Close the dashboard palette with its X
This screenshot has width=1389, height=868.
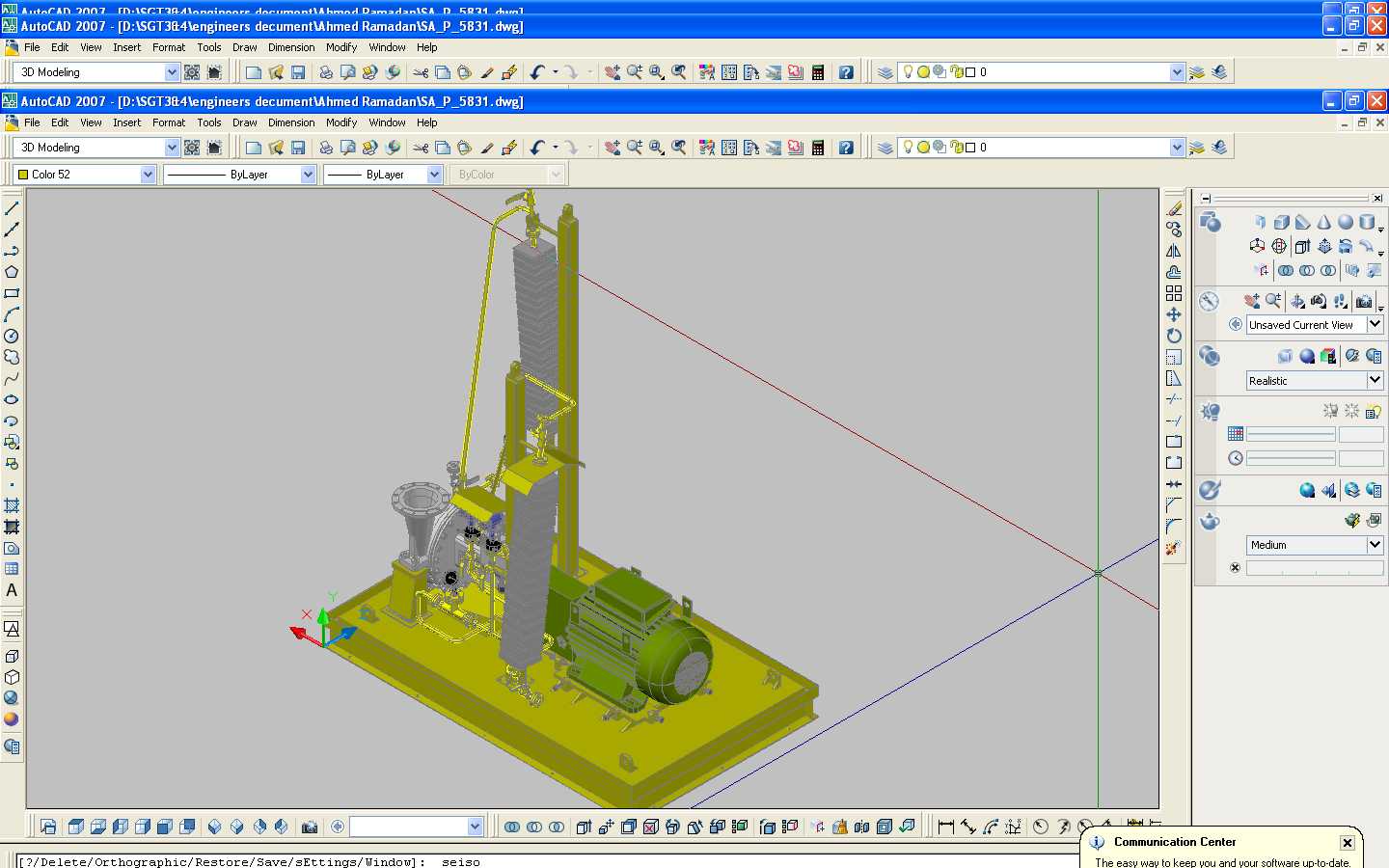pos(1377,199)
